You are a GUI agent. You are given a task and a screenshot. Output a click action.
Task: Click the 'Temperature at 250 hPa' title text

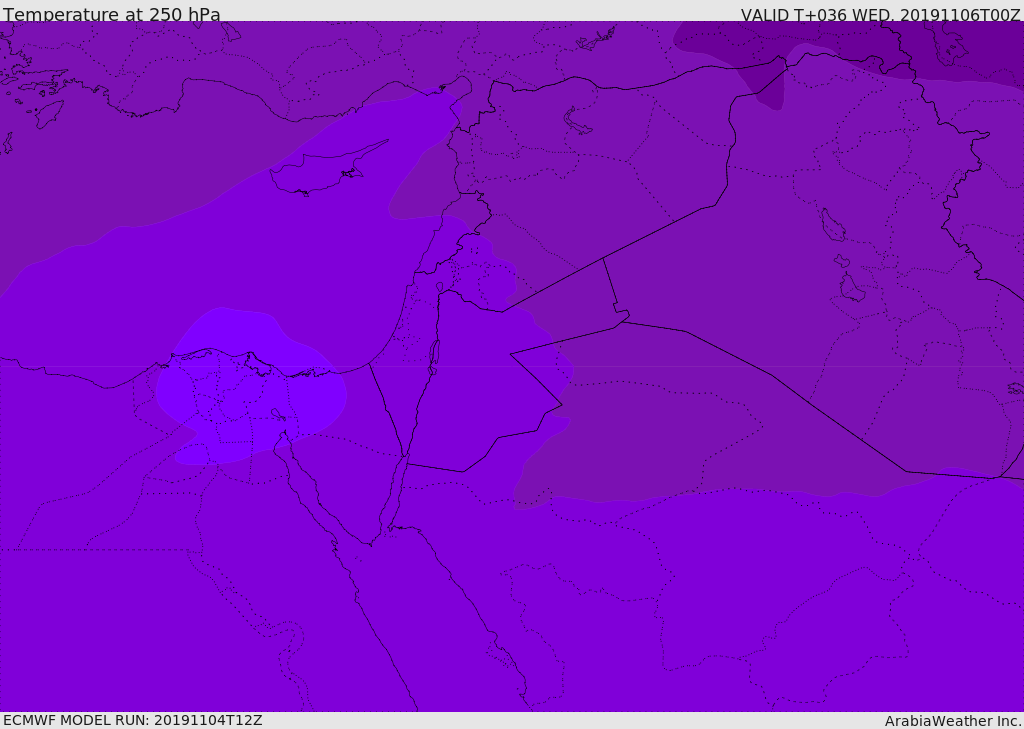coord(112,14)
